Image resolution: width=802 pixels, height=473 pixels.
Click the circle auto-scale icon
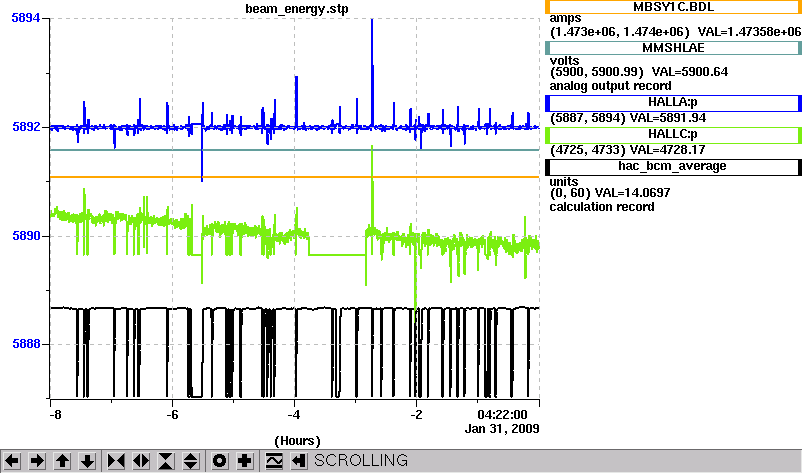[220, 461]
